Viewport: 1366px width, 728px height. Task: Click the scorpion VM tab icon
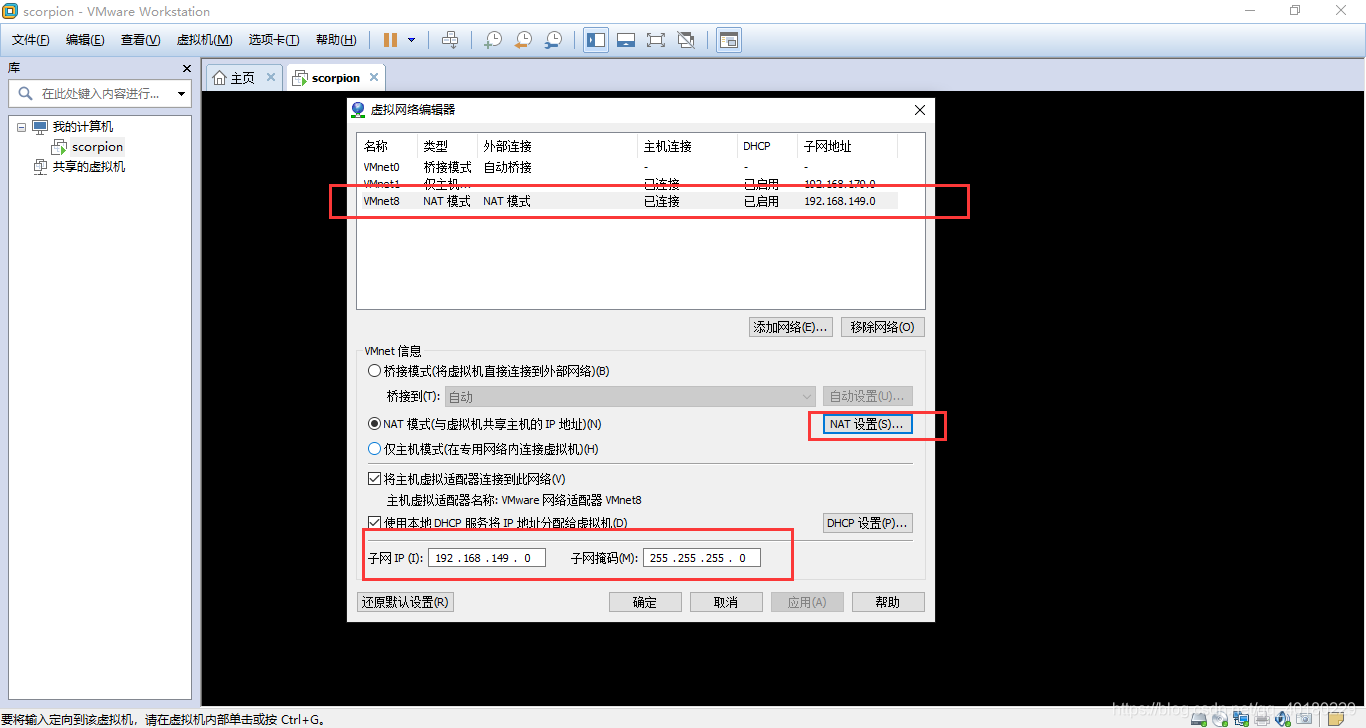coord(299,78)
